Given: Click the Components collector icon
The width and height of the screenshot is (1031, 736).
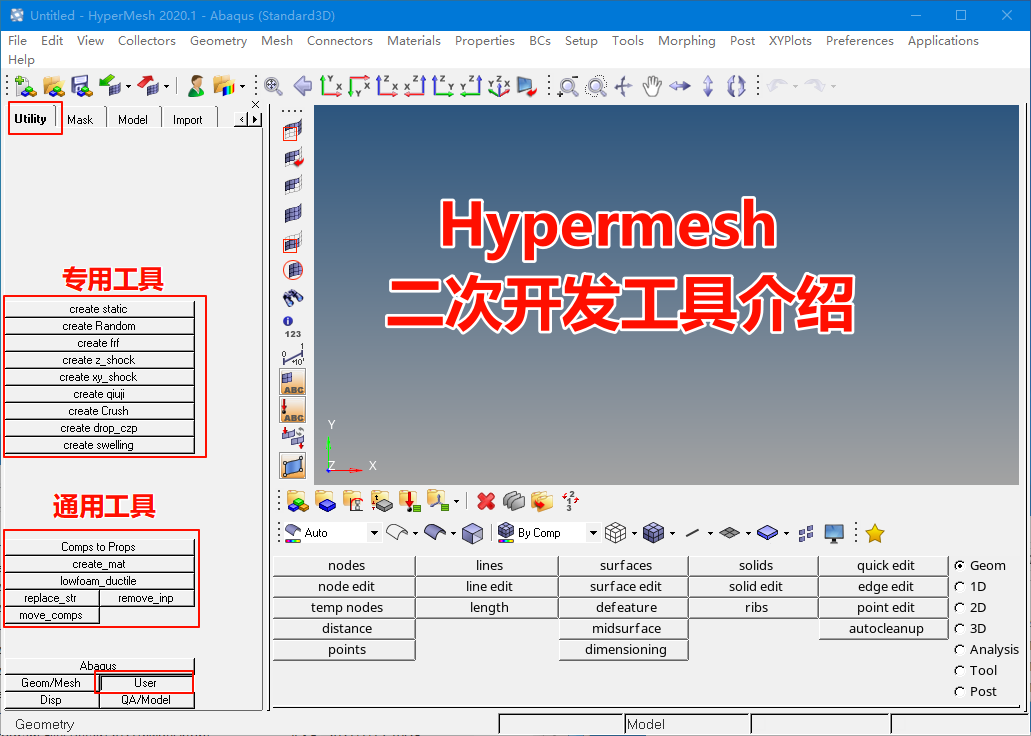Looking at the screenshot, I should [x=325, y=501].
